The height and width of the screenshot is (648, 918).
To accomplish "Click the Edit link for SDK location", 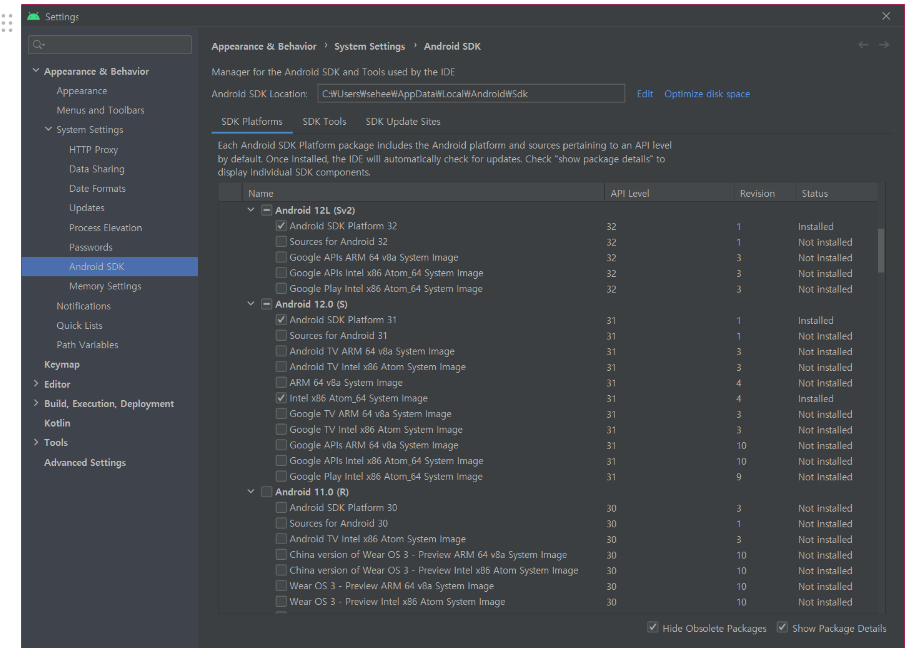I will (645, 94).
